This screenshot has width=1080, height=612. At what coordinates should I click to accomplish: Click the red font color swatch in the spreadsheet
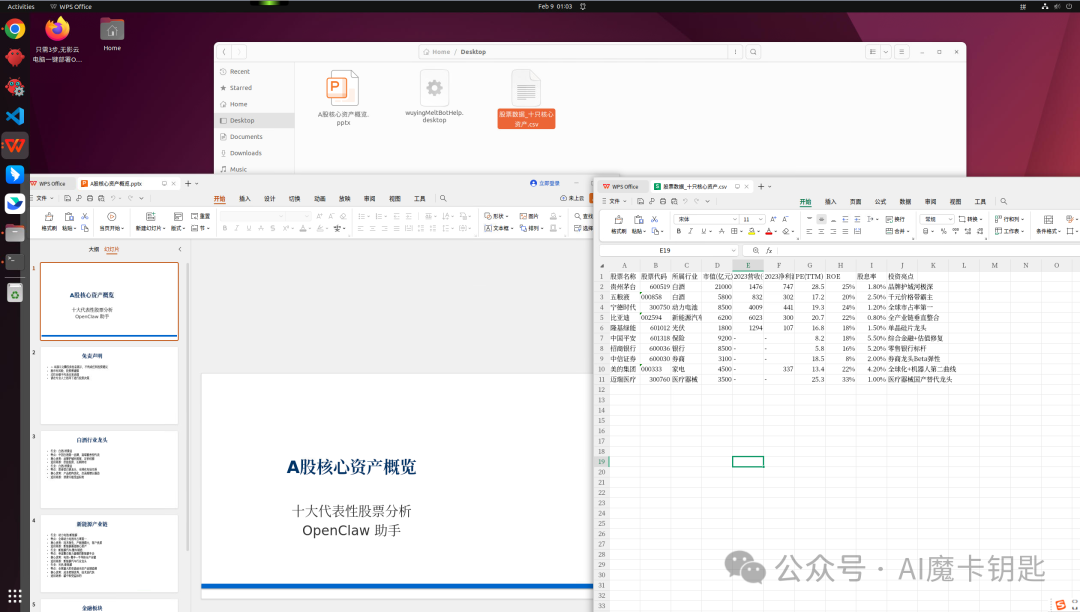point(769,231)
